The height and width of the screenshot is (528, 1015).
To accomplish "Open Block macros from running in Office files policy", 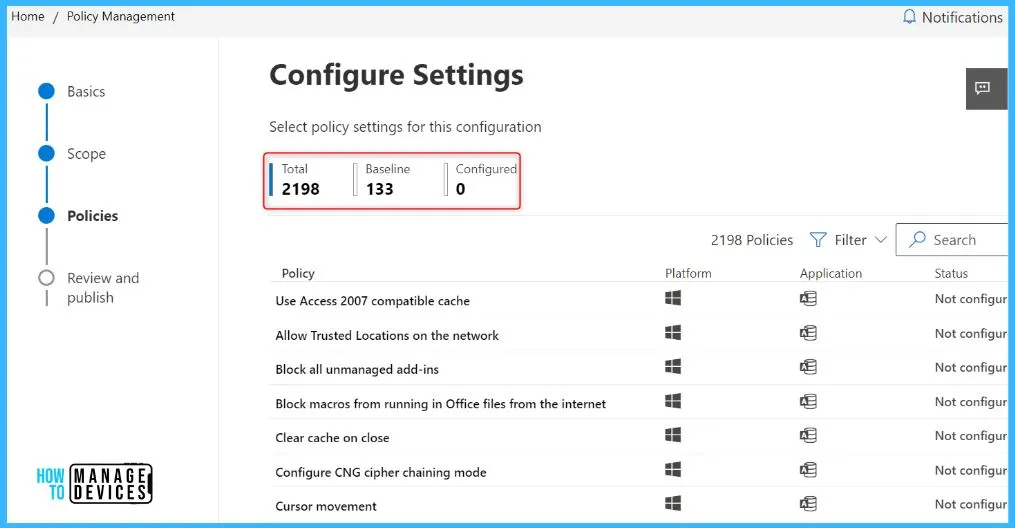I will click(440, 404).
